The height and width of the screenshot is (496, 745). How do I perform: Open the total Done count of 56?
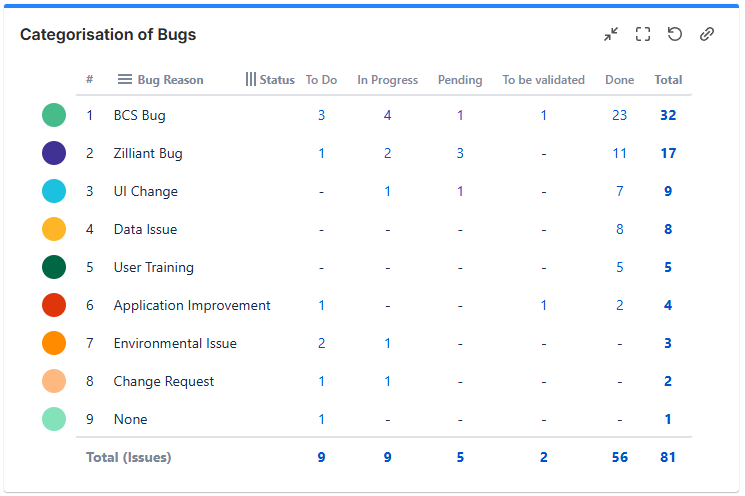pos(619,457)
